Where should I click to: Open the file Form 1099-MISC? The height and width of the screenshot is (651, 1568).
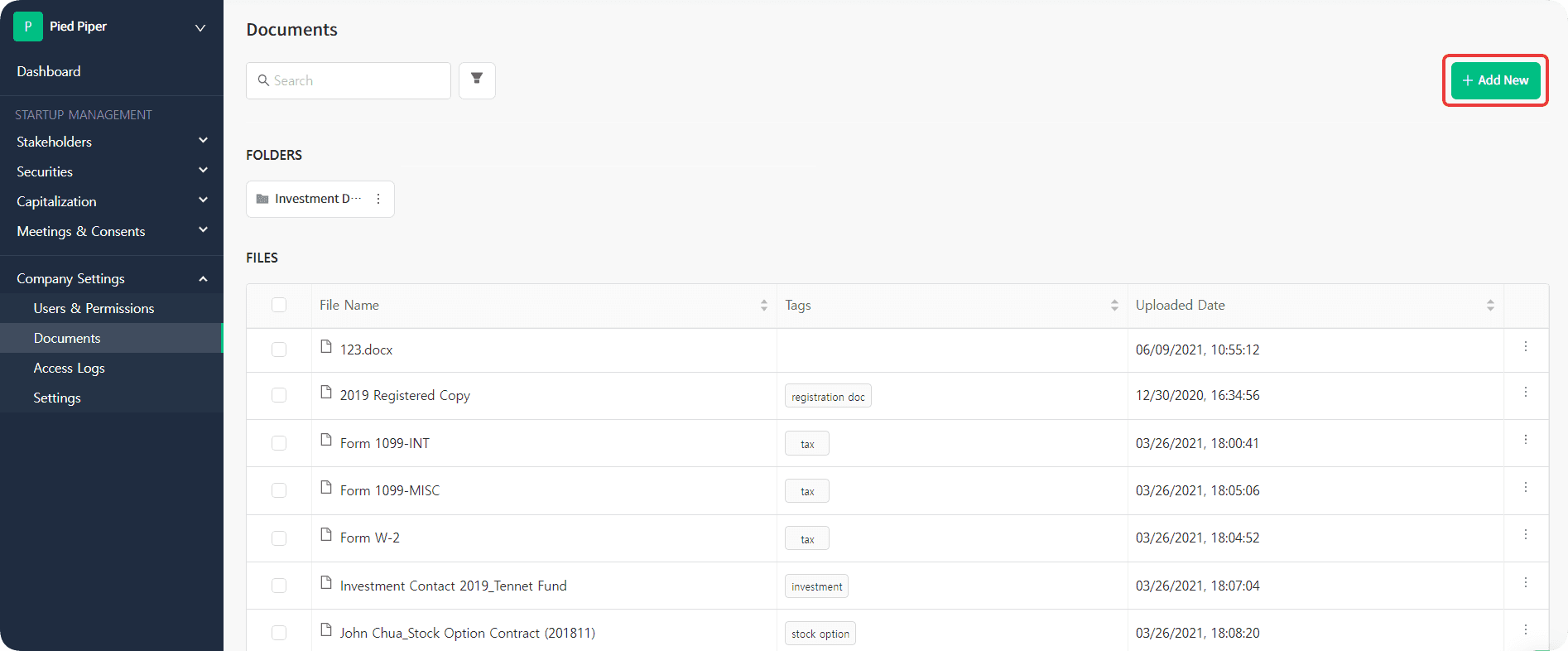click(390, 490)
